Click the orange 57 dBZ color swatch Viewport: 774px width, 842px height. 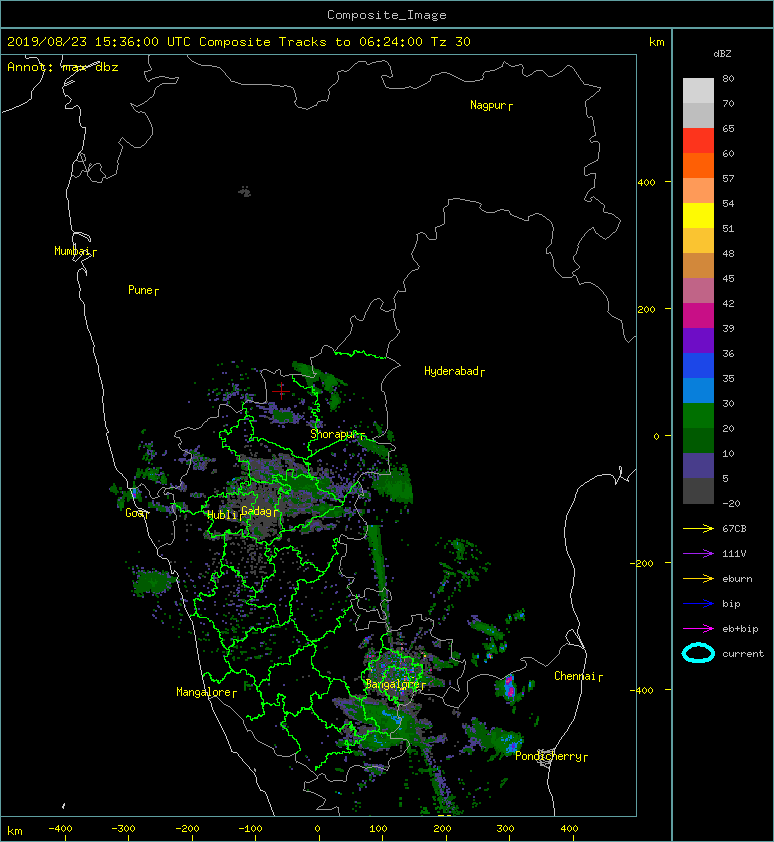(698, 165)
